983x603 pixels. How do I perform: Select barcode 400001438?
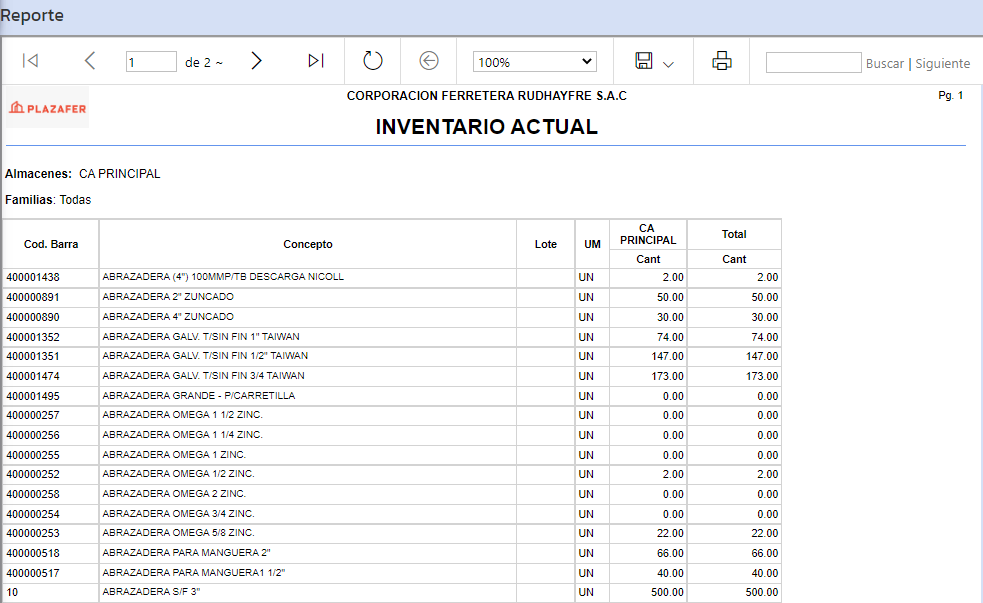(33, 277)
